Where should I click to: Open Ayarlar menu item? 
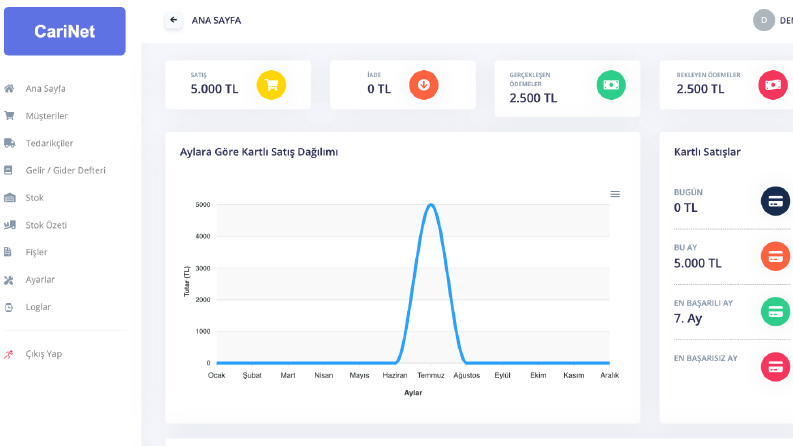tap(40, 280)
